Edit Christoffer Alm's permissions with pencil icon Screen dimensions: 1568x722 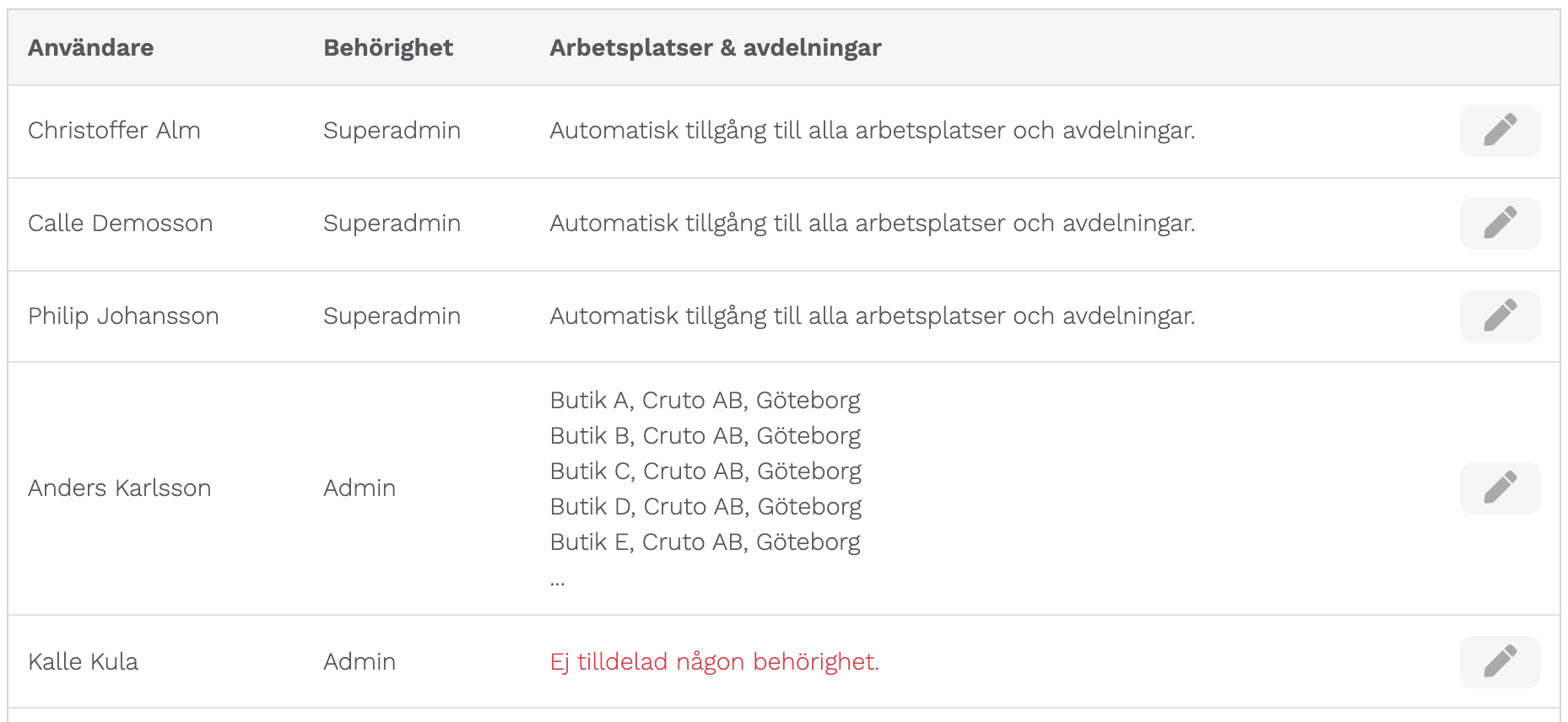(x=1500, y=131)
